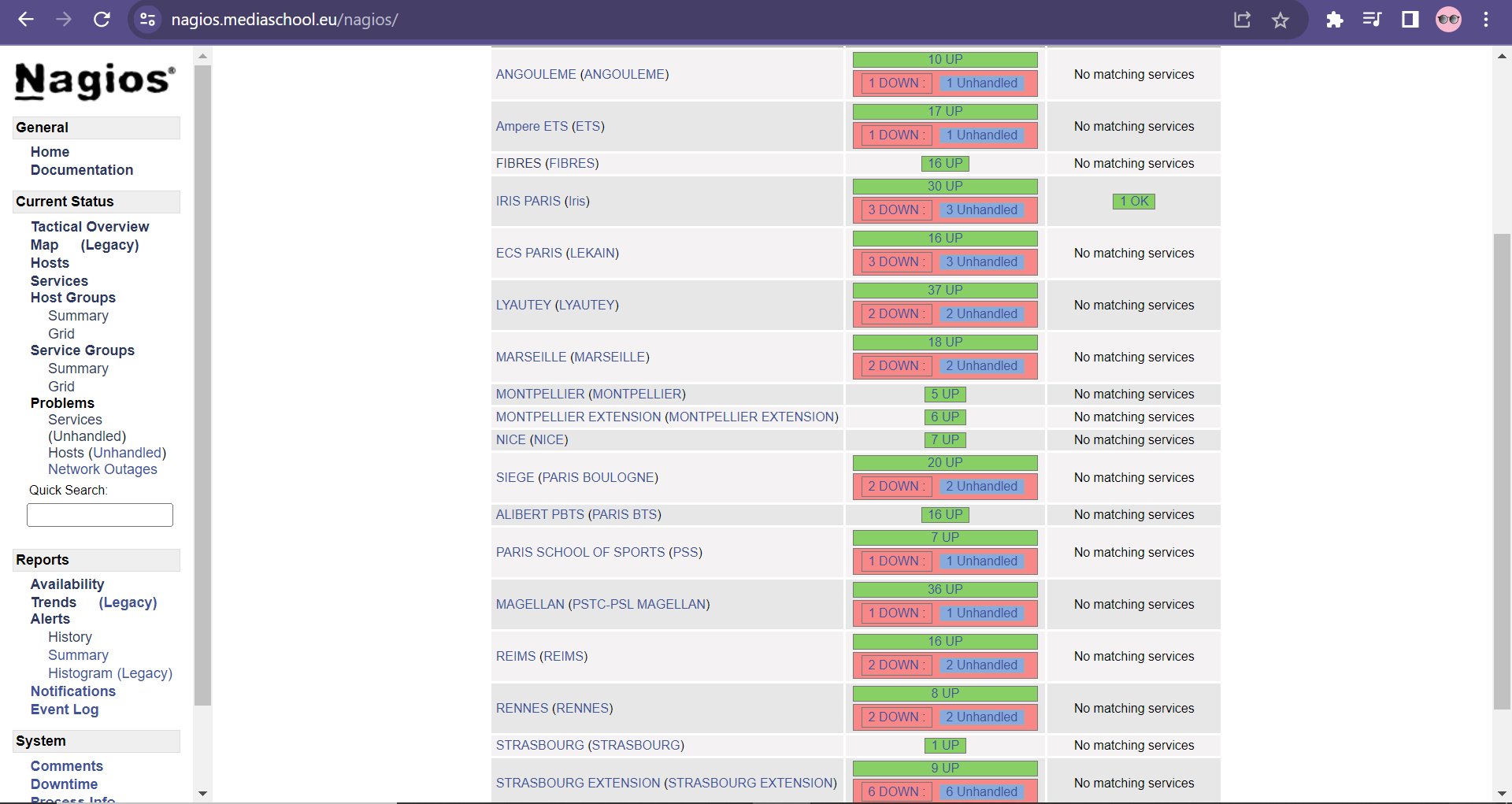This screenshot has width=1512, height=804.
Task: Open the Services page
Action: pyautogui.click(x=59, y=281)
